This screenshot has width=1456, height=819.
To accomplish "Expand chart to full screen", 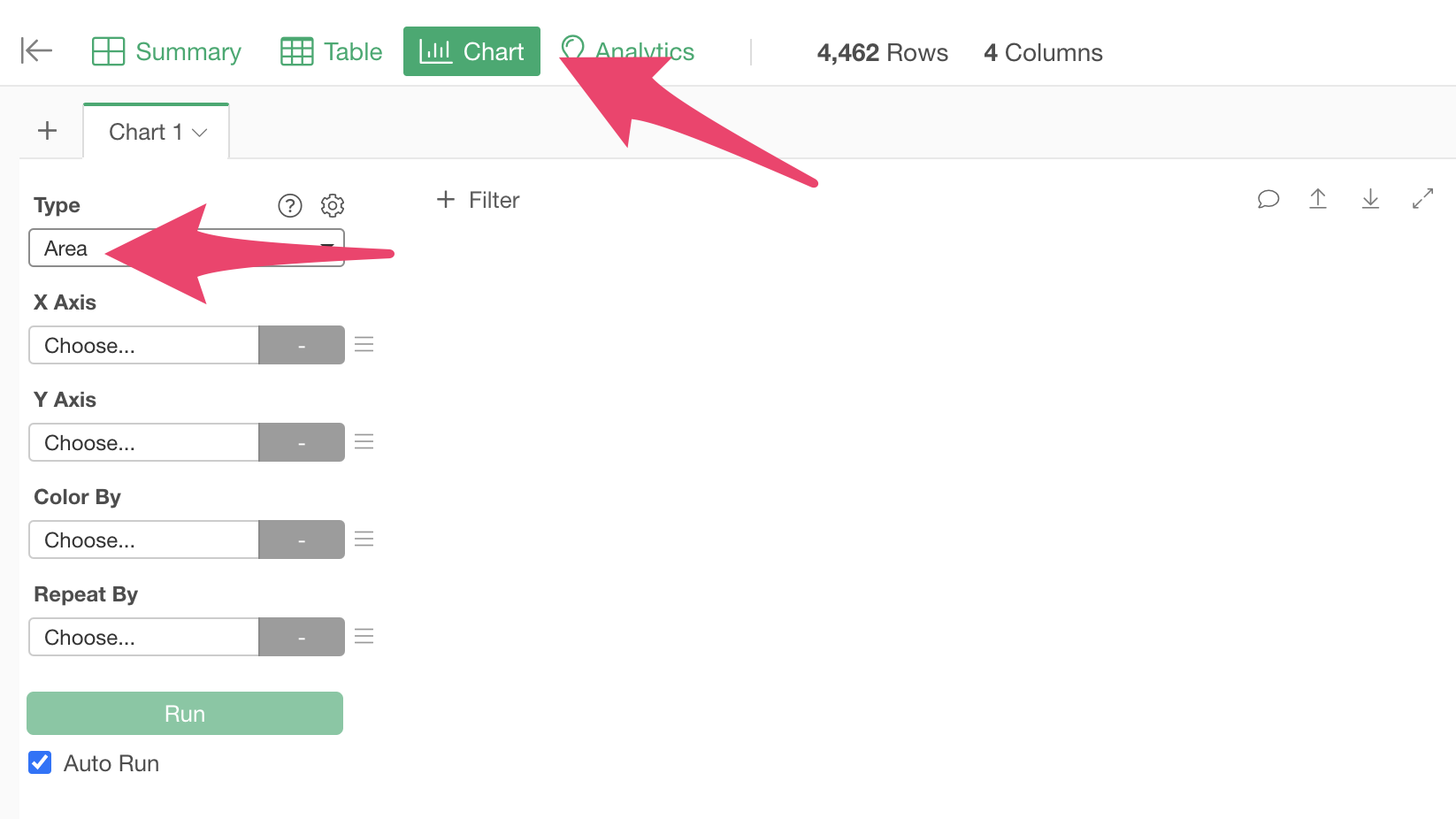I will click(x=1422, y=199).
